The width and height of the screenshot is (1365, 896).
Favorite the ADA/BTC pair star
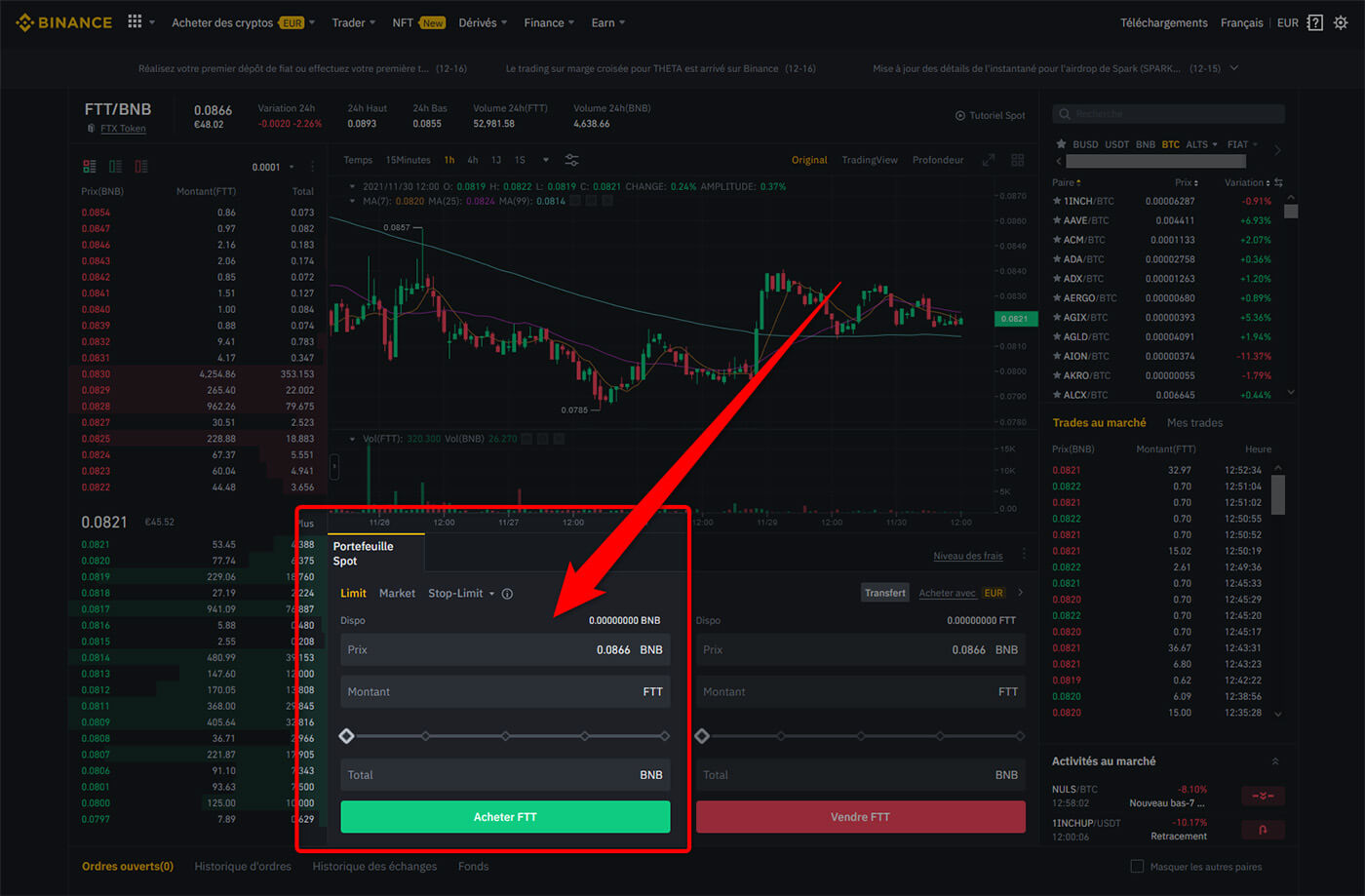pyautogui.click(x=1057, y=259)
